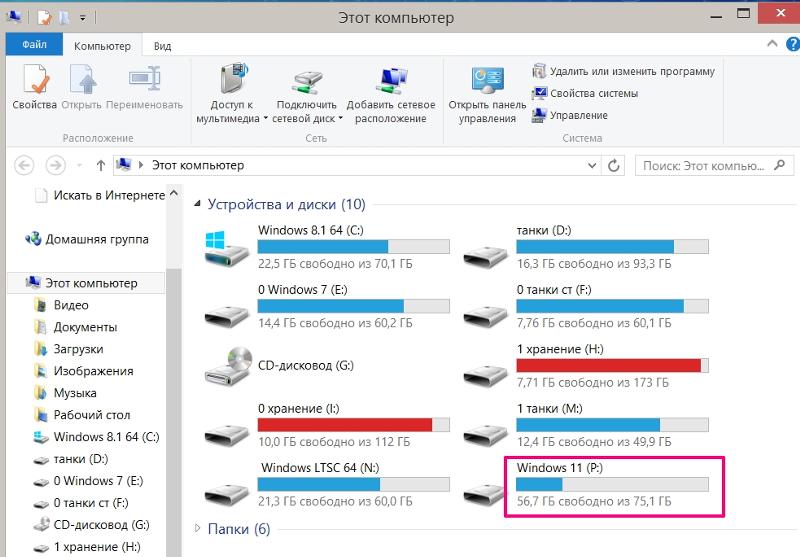Open the Файл menu tab

[x=34, y=45]
